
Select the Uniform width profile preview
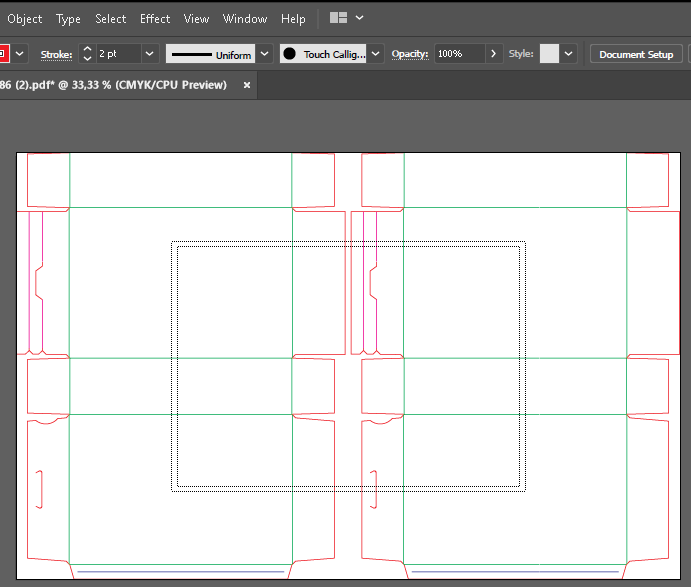pos(209,54)
